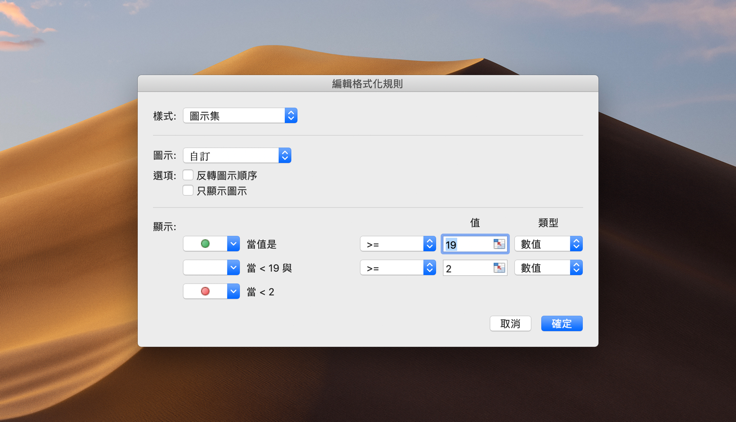
Task: Click the 顯示: label
Action: [x=165, y=227]
